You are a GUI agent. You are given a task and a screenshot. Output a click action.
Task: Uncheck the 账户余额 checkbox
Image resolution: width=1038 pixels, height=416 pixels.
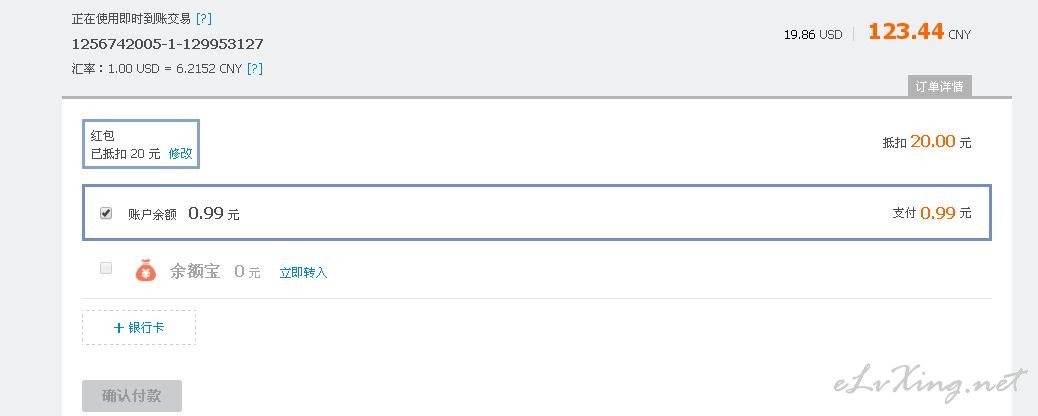pyautogui.click(x=106, y=213)
